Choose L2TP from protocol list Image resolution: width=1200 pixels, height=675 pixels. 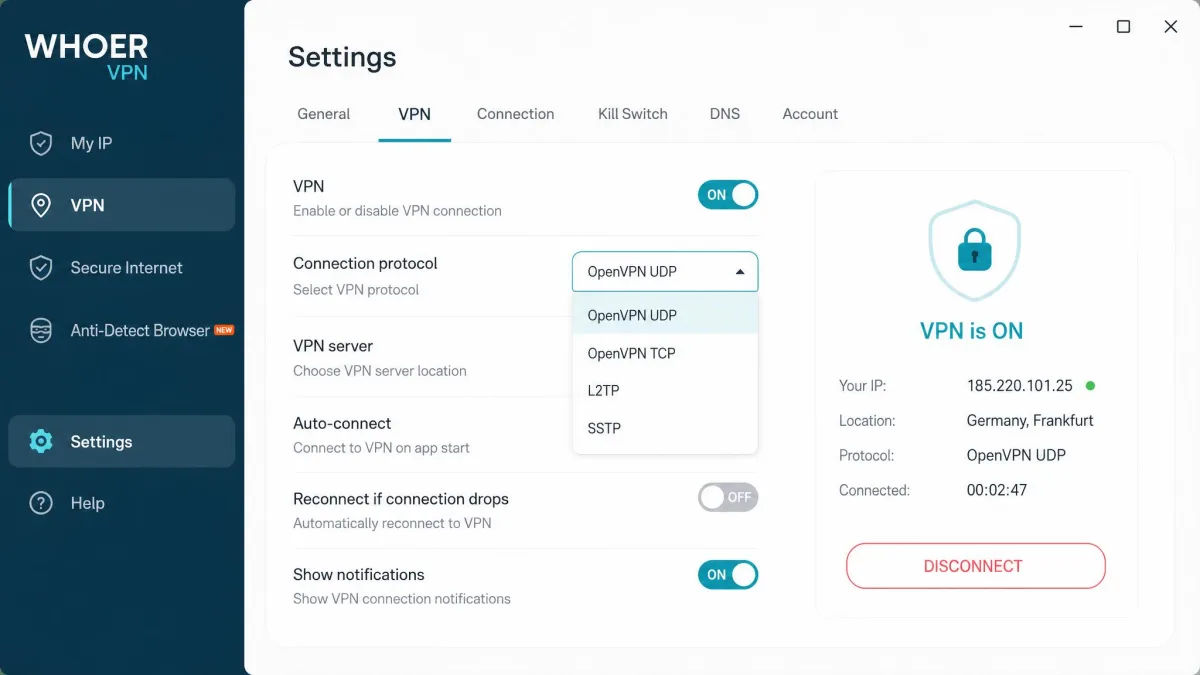click(x=665, y=390)
